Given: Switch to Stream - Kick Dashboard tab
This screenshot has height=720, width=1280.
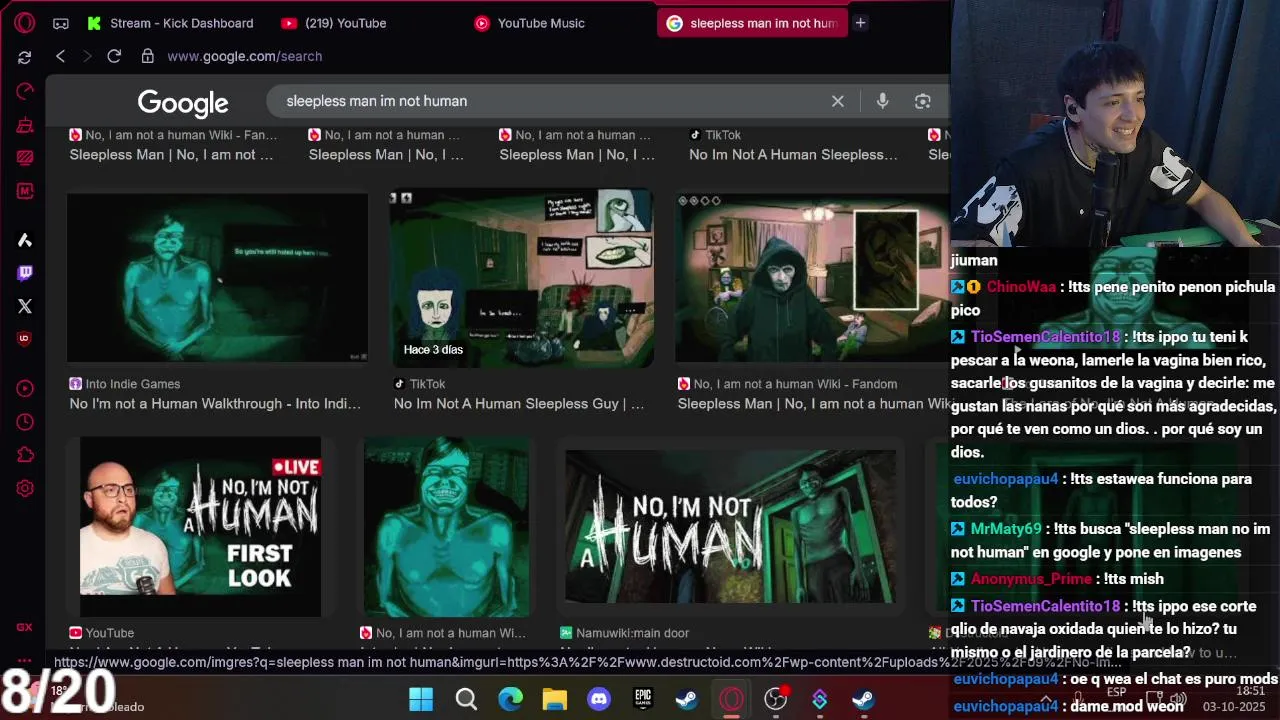Looking at the screenshot, I should tap(170, 23).
